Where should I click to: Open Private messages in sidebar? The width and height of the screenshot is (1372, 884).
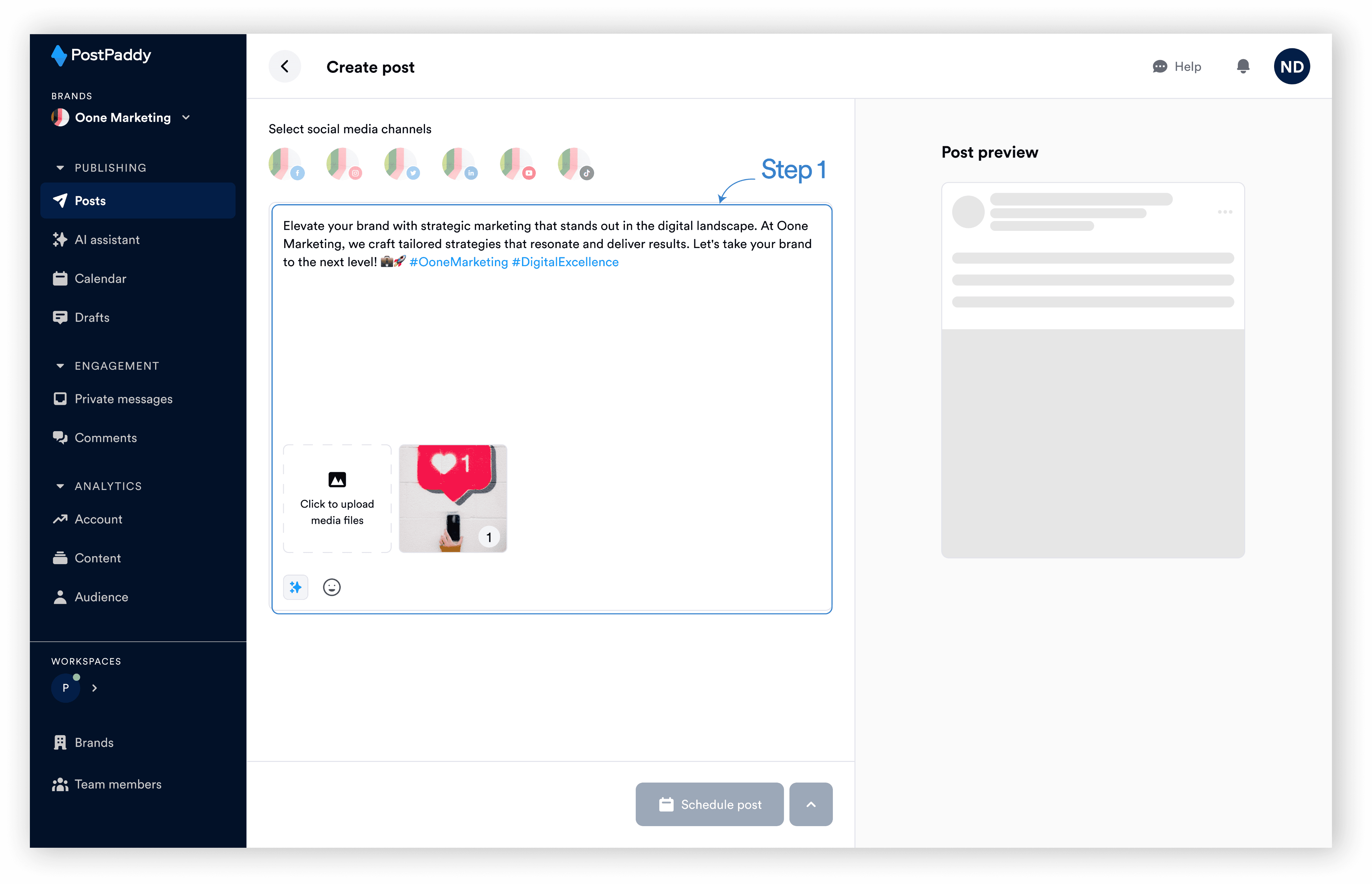[x=123, y=399]
